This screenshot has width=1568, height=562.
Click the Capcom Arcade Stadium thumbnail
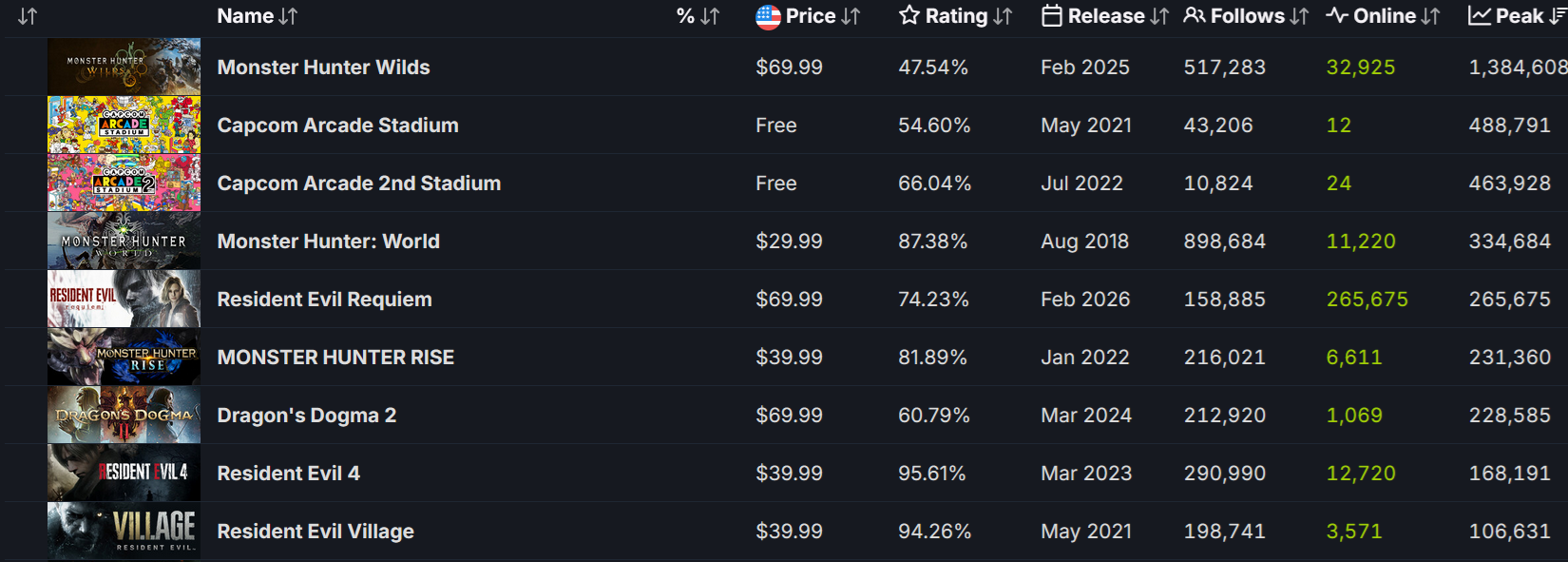[x=124, y=125]
